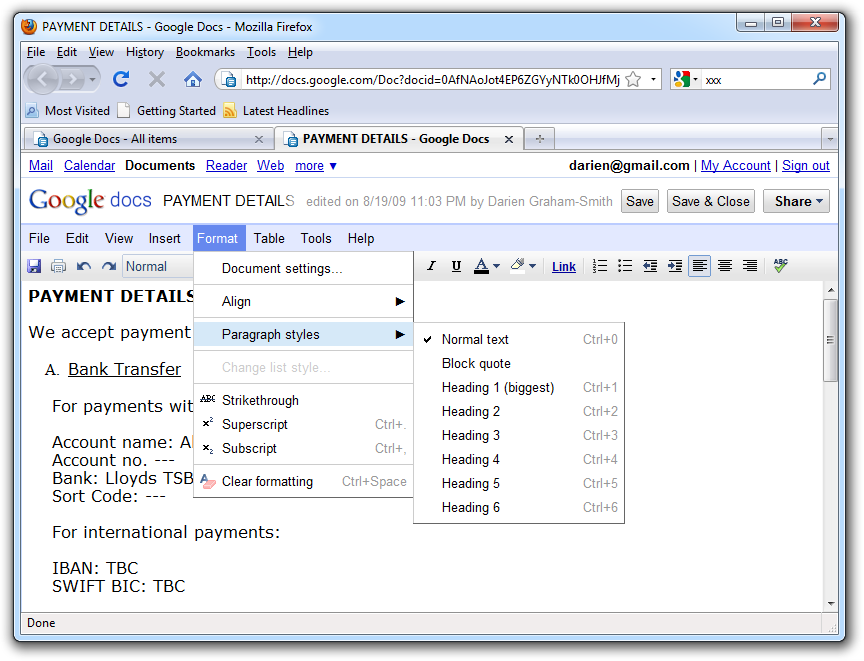Stop loading with the X icon

157,80
